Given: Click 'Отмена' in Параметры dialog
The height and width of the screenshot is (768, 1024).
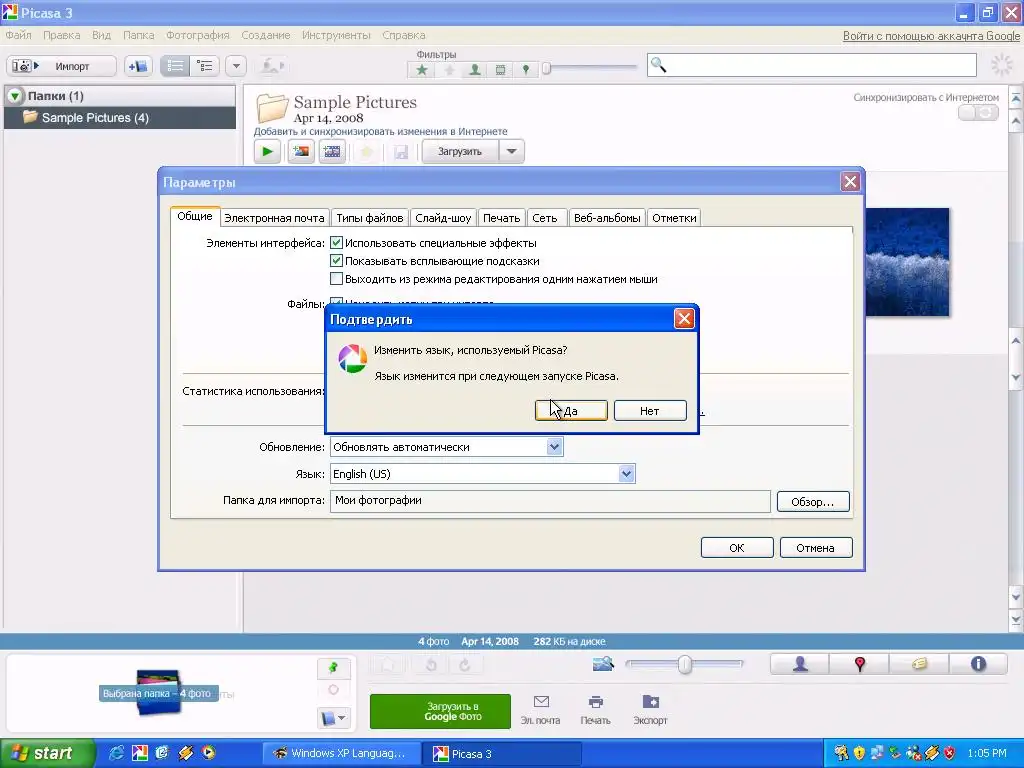Looking at the screenshot, I should pyautogui.click(x=816, y=548).
